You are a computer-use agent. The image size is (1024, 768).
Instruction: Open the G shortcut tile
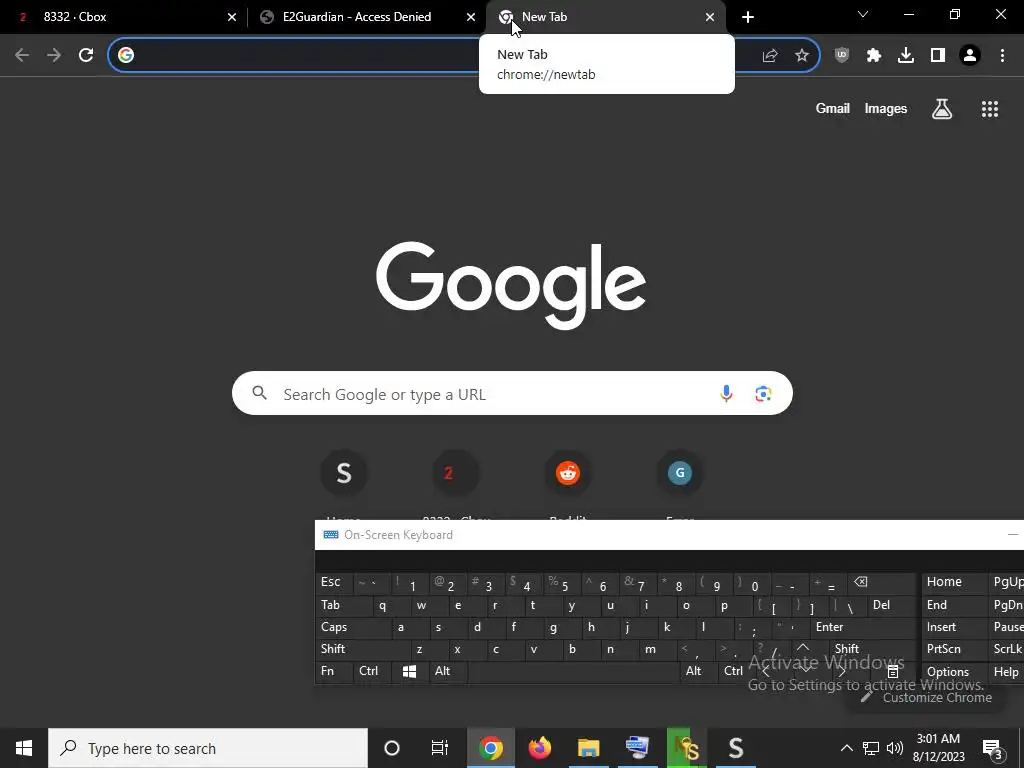pyautogui.click(x=680, y=473)
